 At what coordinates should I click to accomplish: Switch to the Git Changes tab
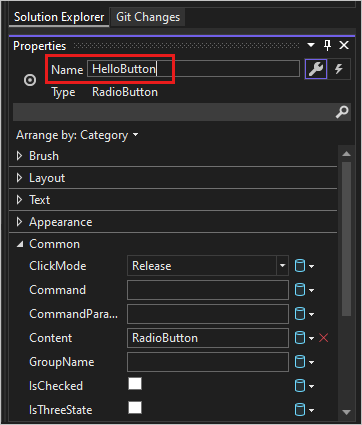[x=148, y=17]
